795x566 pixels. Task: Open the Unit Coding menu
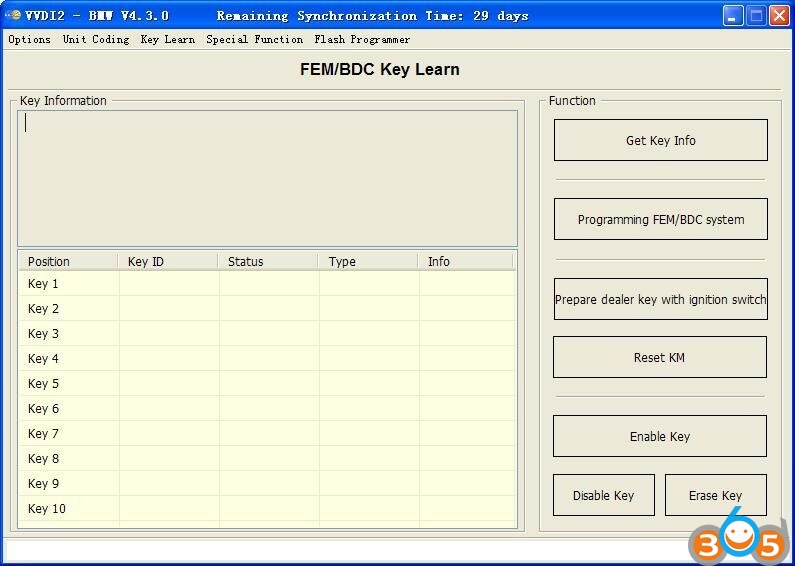tap(96, 40)
